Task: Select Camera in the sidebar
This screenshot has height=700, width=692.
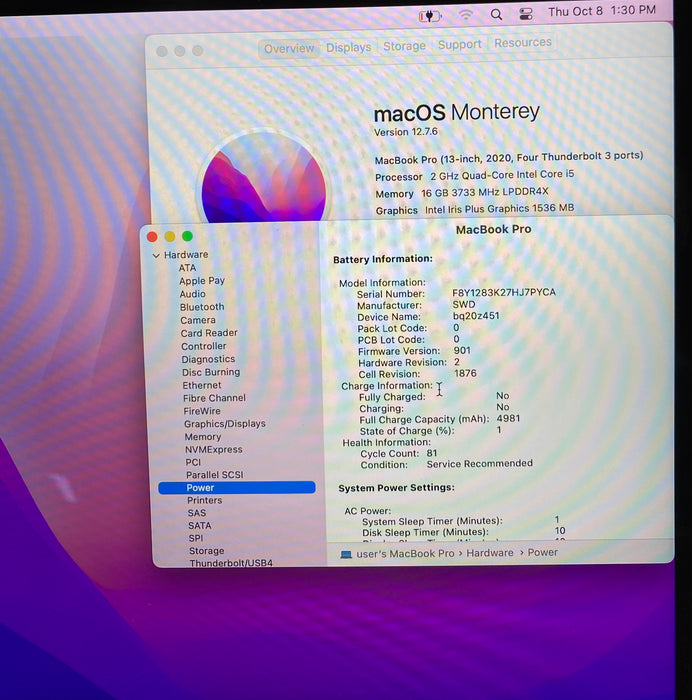Action: click(x=198, y=320)
